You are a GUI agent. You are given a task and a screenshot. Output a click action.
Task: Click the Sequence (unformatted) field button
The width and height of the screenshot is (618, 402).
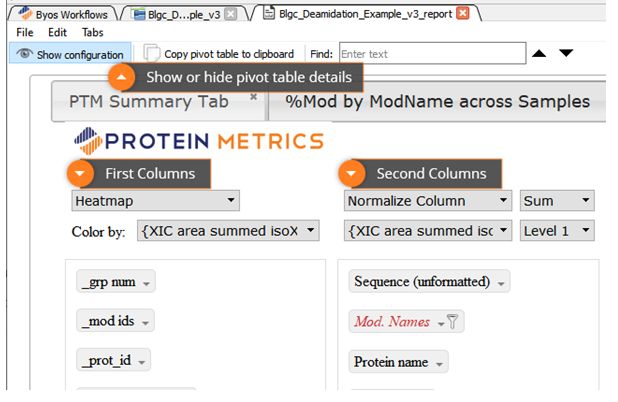coord(429,282)
